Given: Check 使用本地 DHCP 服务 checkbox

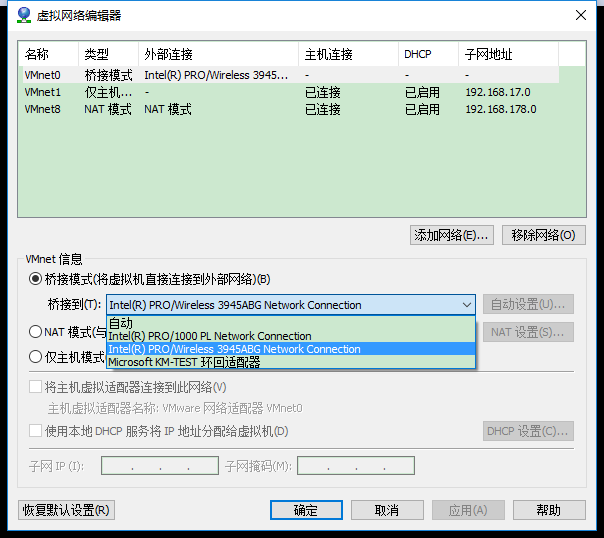Looking at the screenshot, I should (x=35, y=431).
